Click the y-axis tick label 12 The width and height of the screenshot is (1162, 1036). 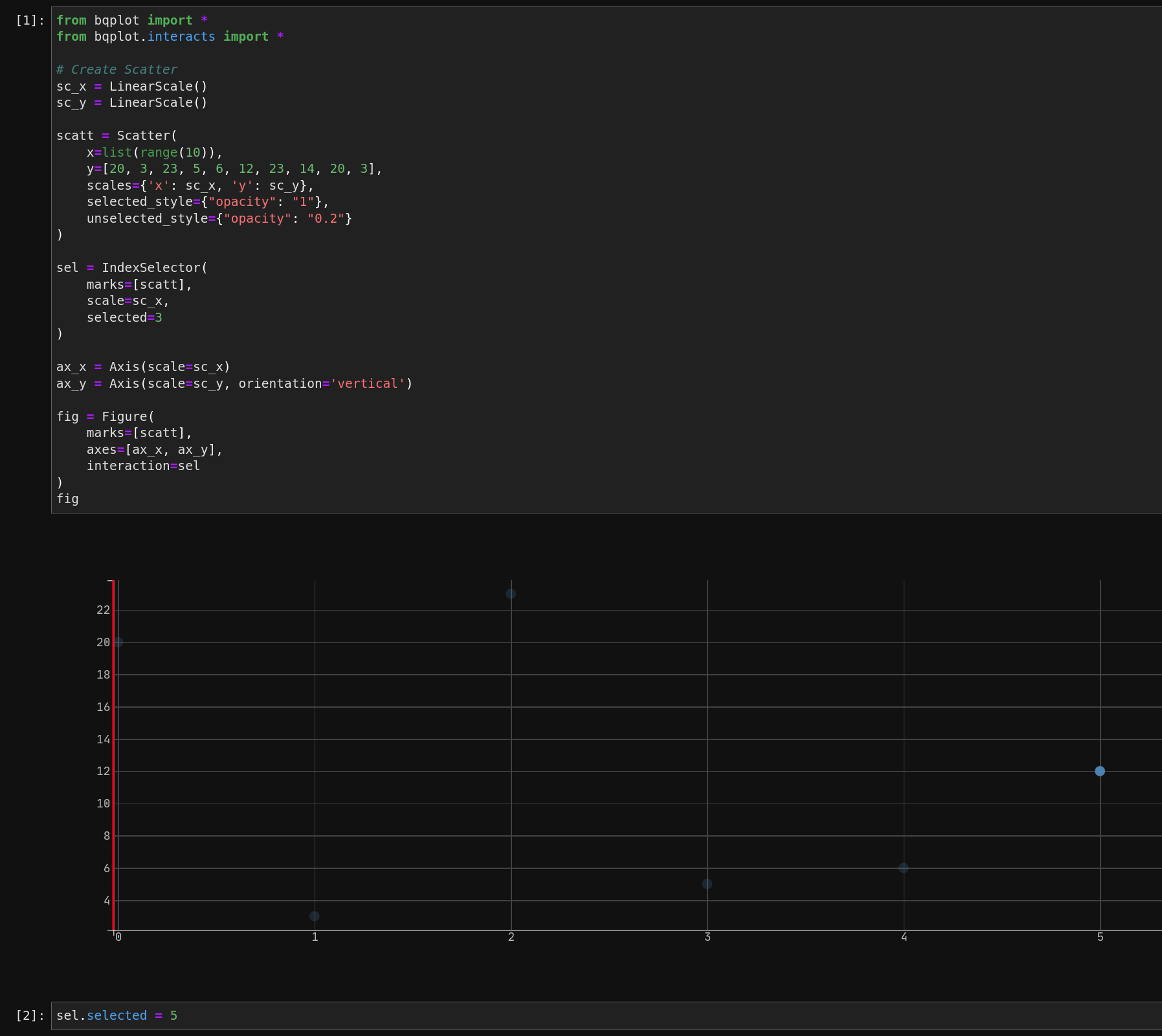point(104,771)
